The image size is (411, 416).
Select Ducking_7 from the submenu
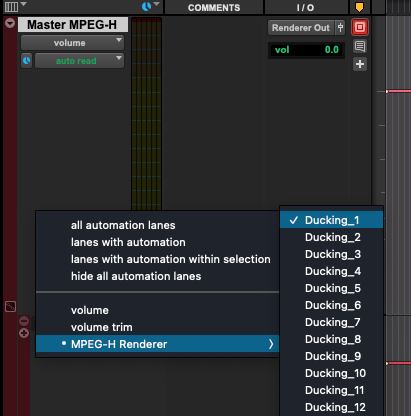point(332,322)
